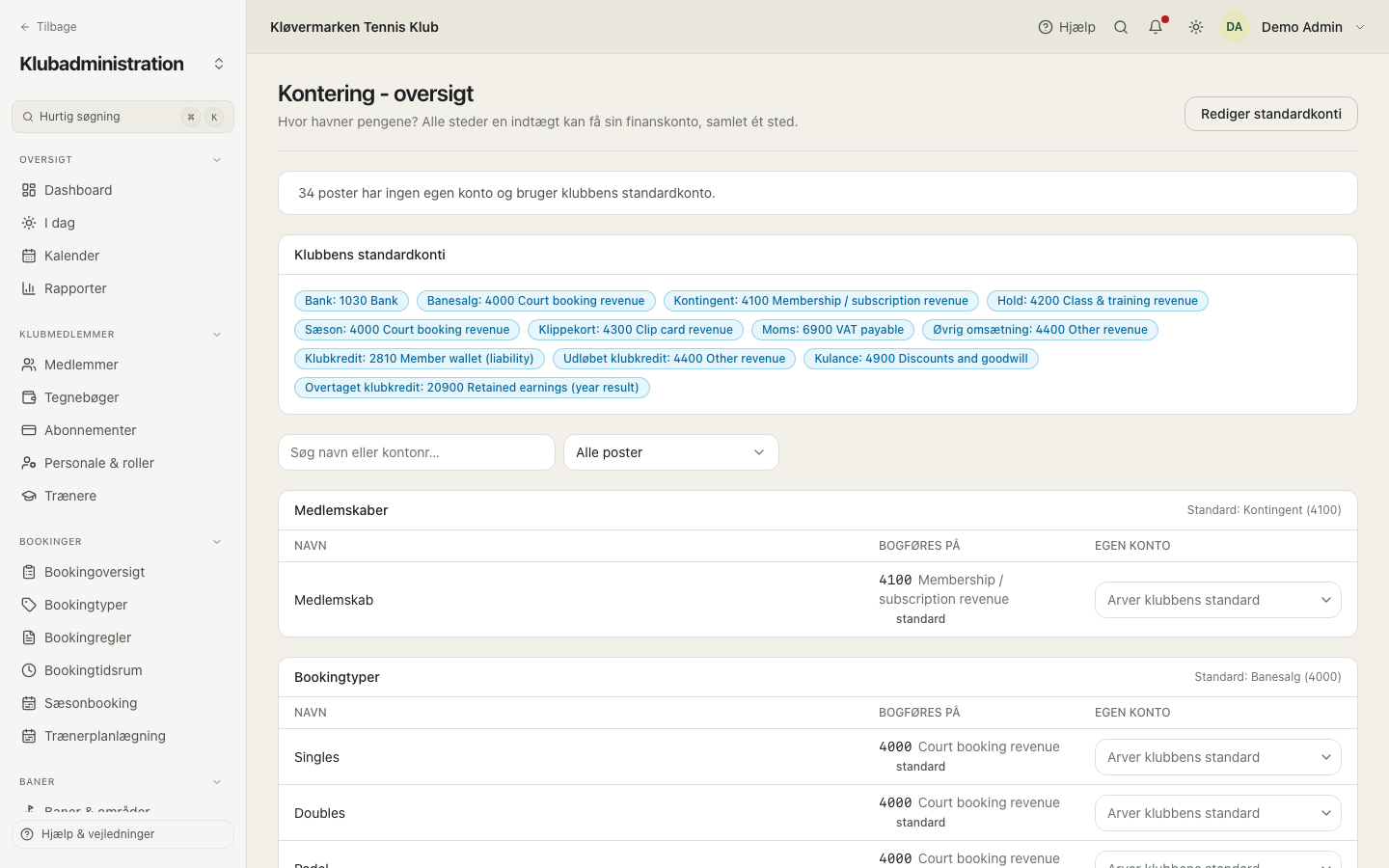Click the Moms: 6900 VAT payable chip
Image resolution: width=1389 pixels, height=868 pixels.
(832, 330)
